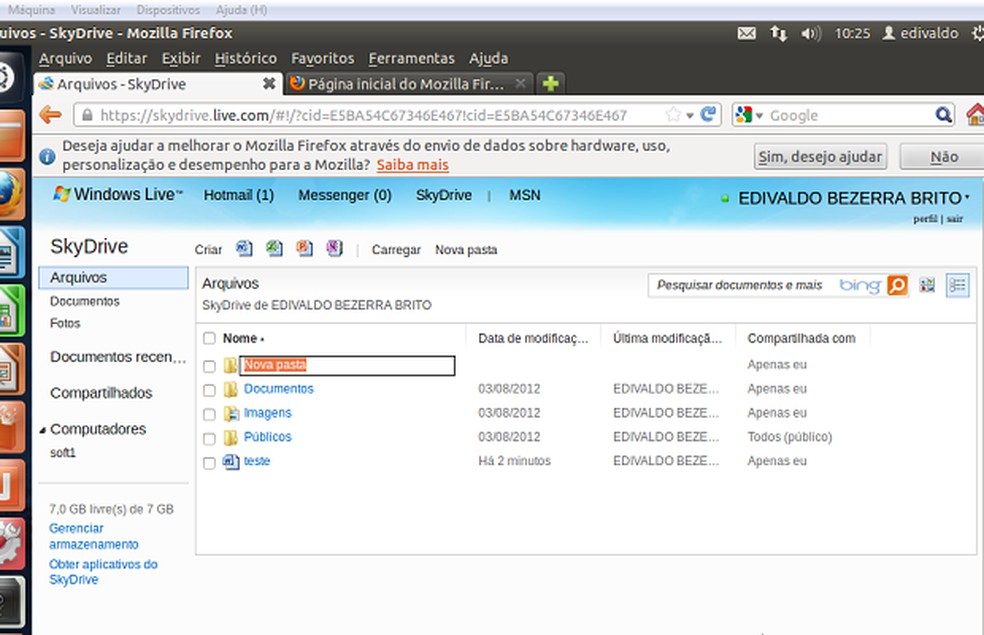The width and height of the screenshot is (984, 635).
Task: Open the EDIVALDO BEZERRA BRITO account menu
Action: (x=854, y=198)
